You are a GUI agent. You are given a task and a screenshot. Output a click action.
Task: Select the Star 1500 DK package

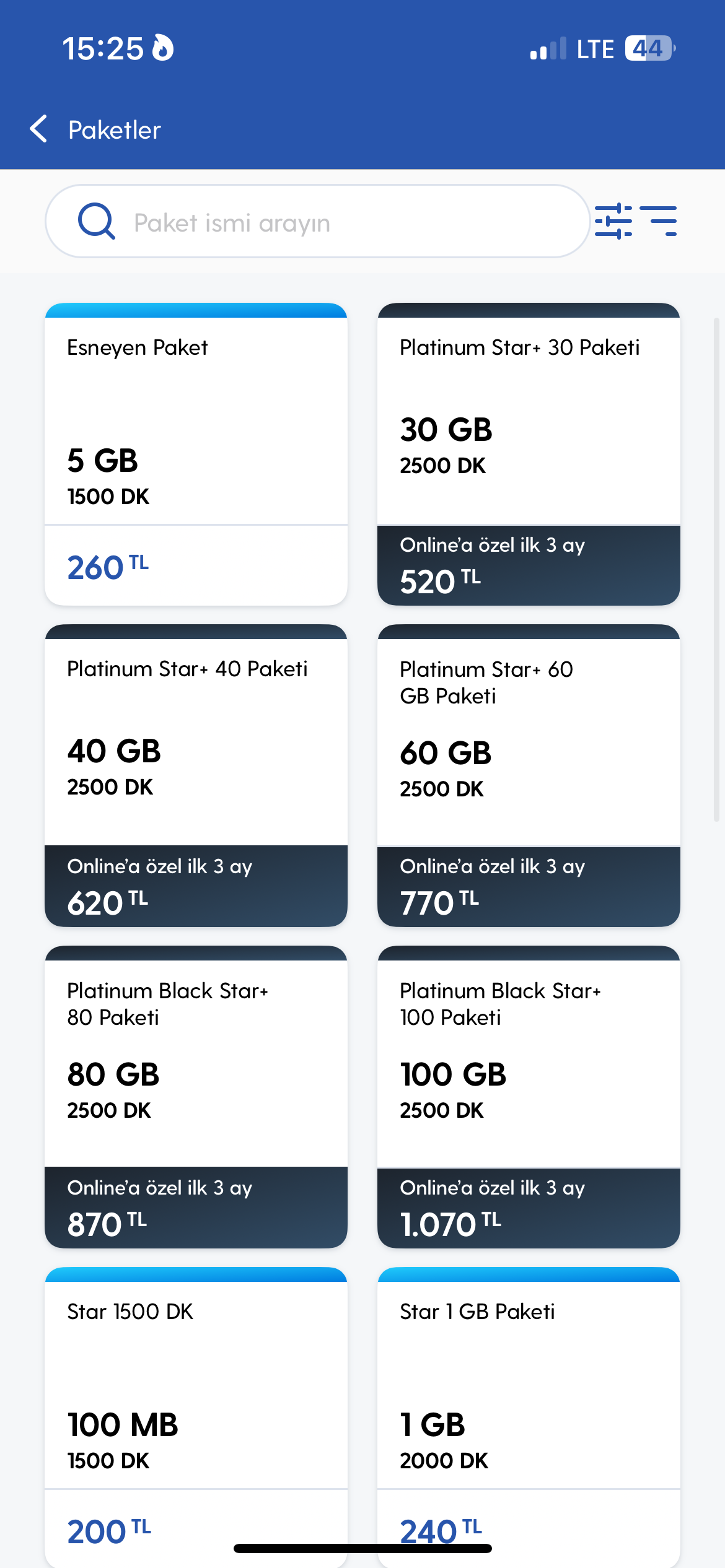click(x=196, y=1418)
